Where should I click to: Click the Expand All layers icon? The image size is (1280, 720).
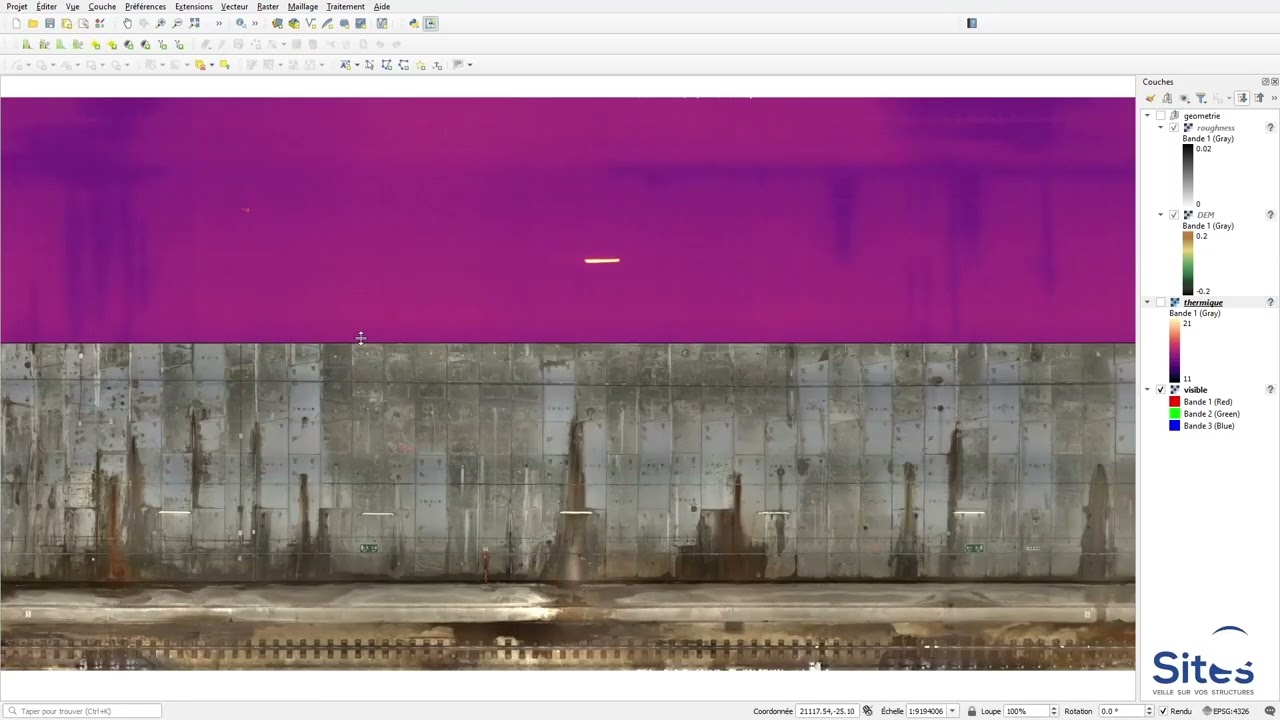point(1242,98)
